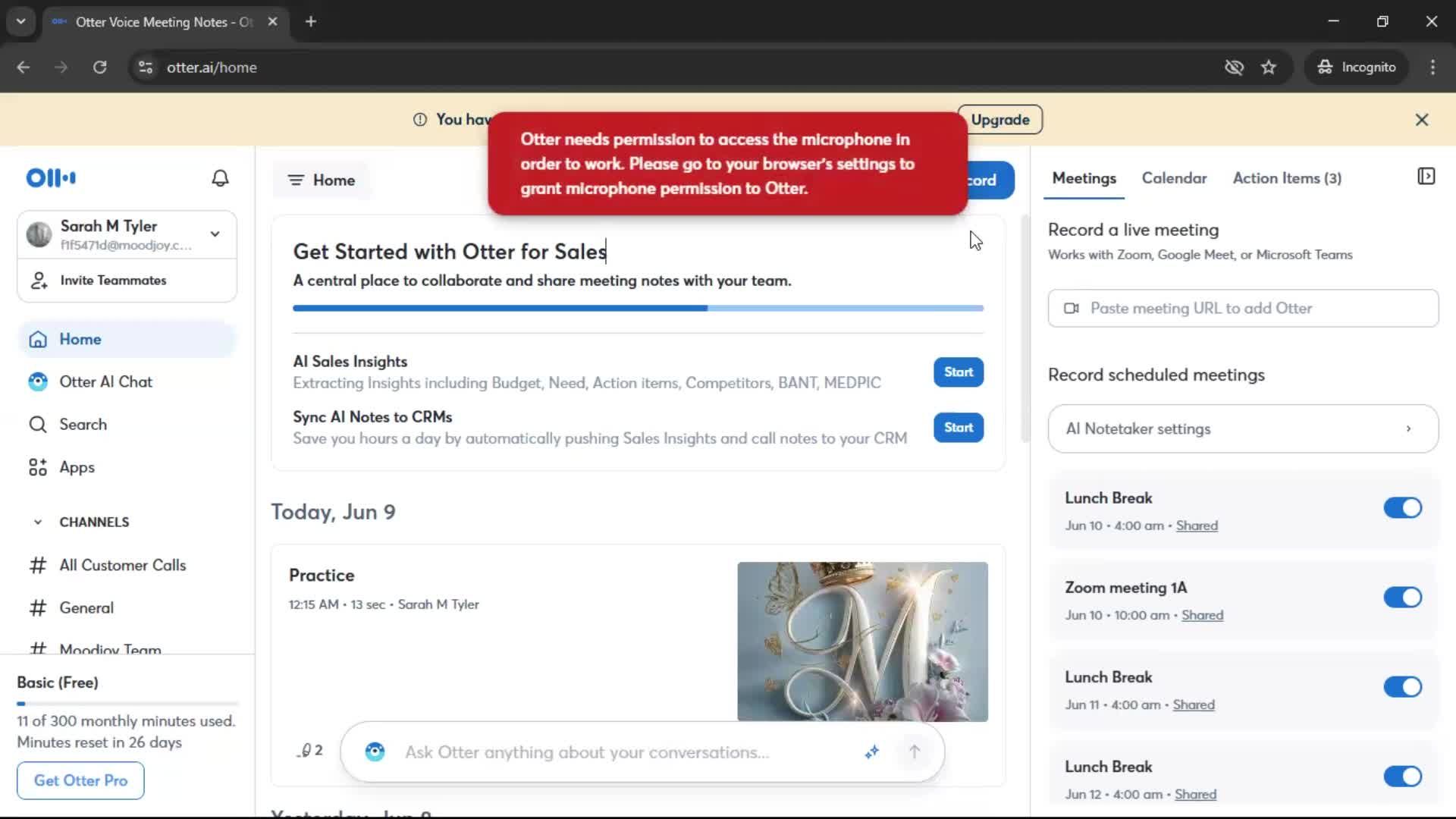Open a new browser tab
This screenshot has width=1456, height=819.
pyautogui.click(x=310, y=22)
